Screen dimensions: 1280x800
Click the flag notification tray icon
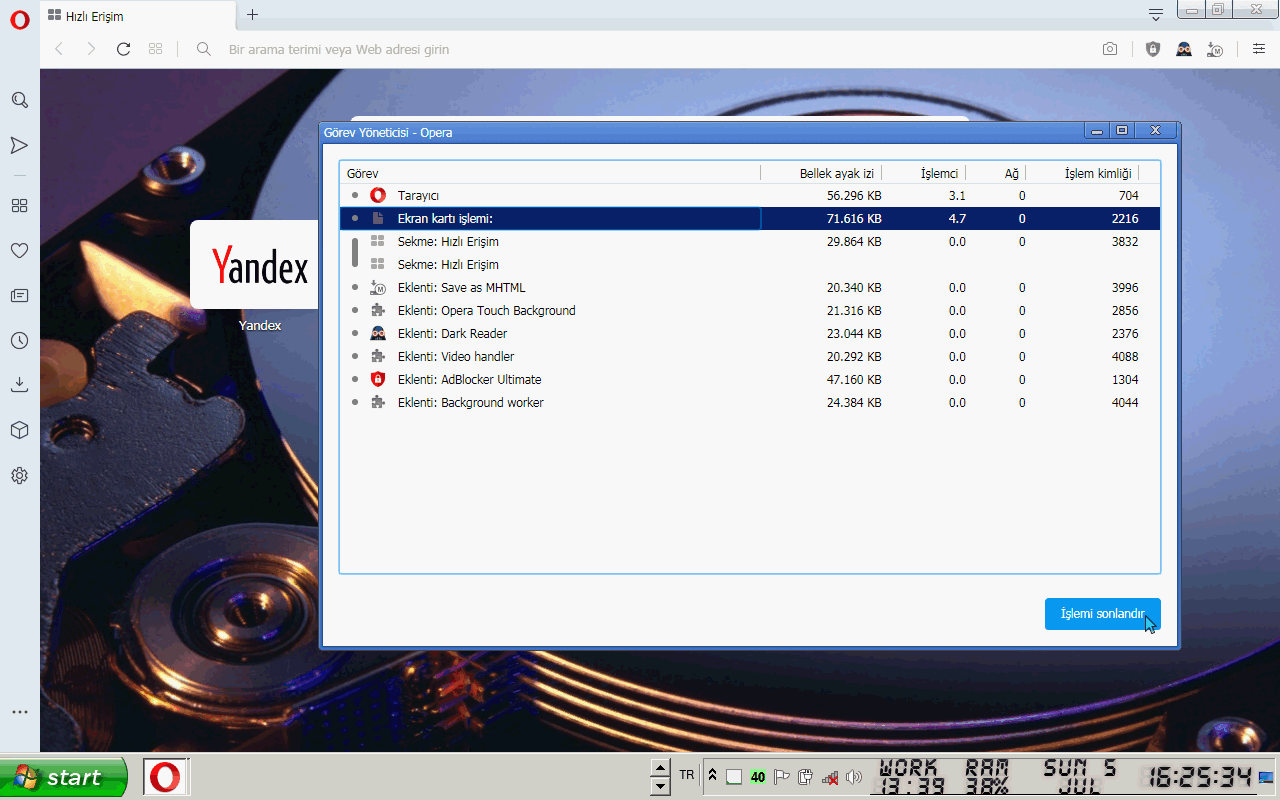pos(782,777)
